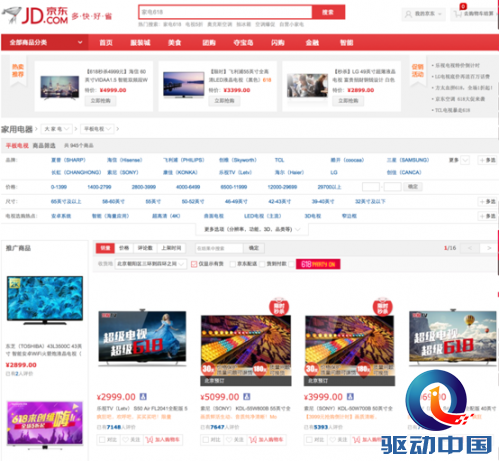Viewport: 499px width, 461px height.
Task: Open the 大家电 breadcrumb dropdown
Action: pos(57,129)
